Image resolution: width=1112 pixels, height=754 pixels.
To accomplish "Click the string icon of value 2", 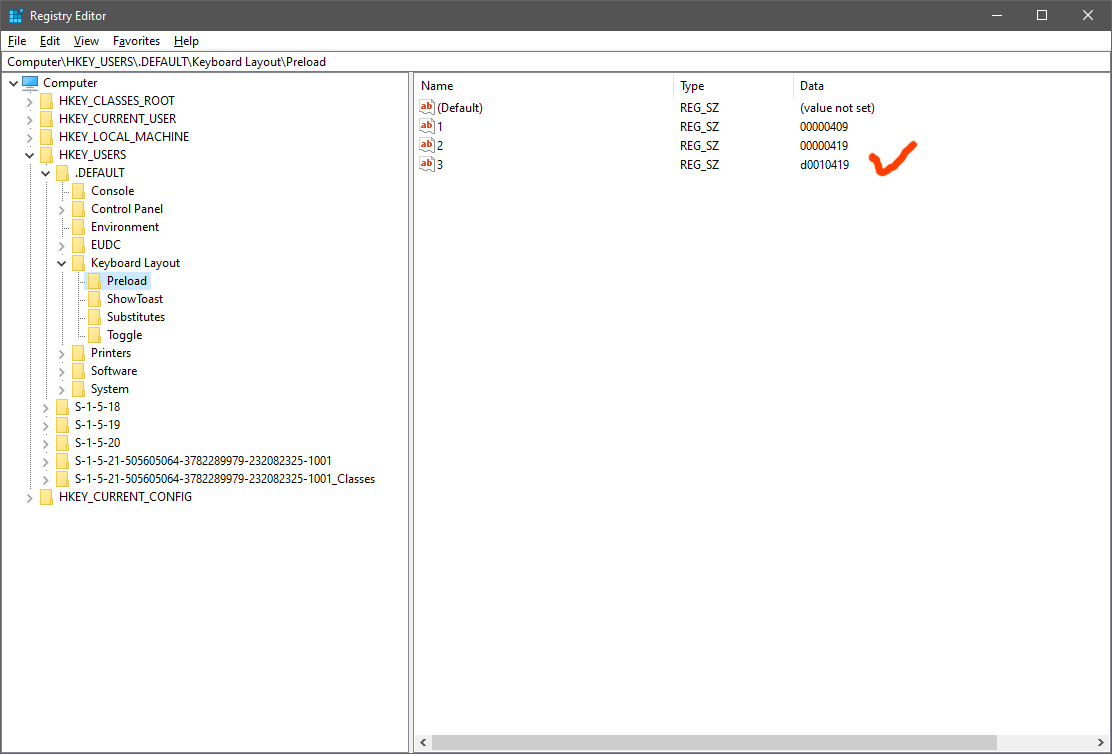I will coord(427,145).
